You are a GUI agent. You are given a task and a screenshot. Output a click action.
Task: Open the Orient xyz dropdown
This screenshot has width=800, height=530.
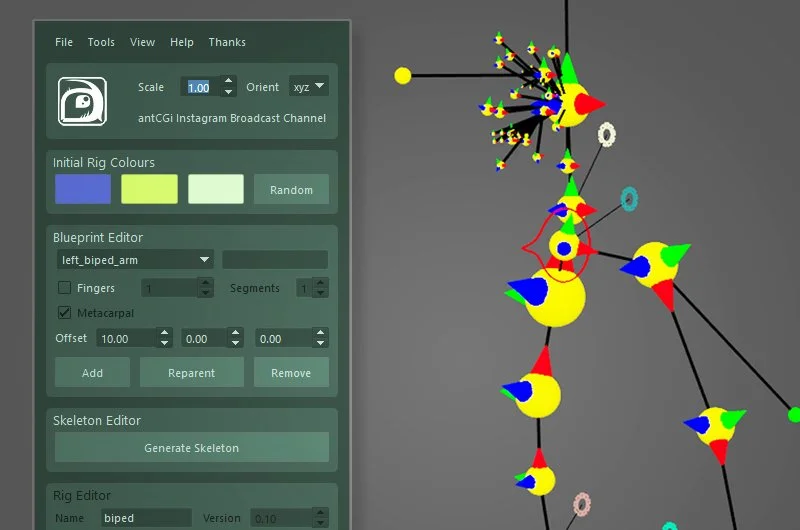[309, 86]
